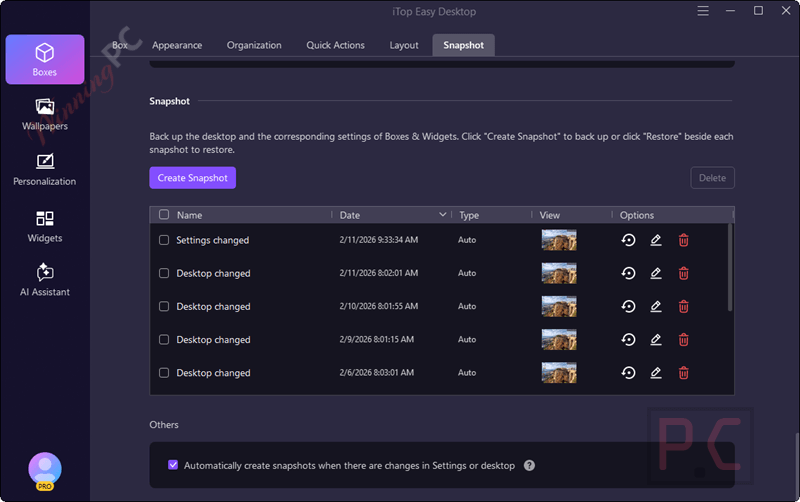Screen dimensions: 800x502
Task: Click the Delete button above table
Action: tap(712, 178)
